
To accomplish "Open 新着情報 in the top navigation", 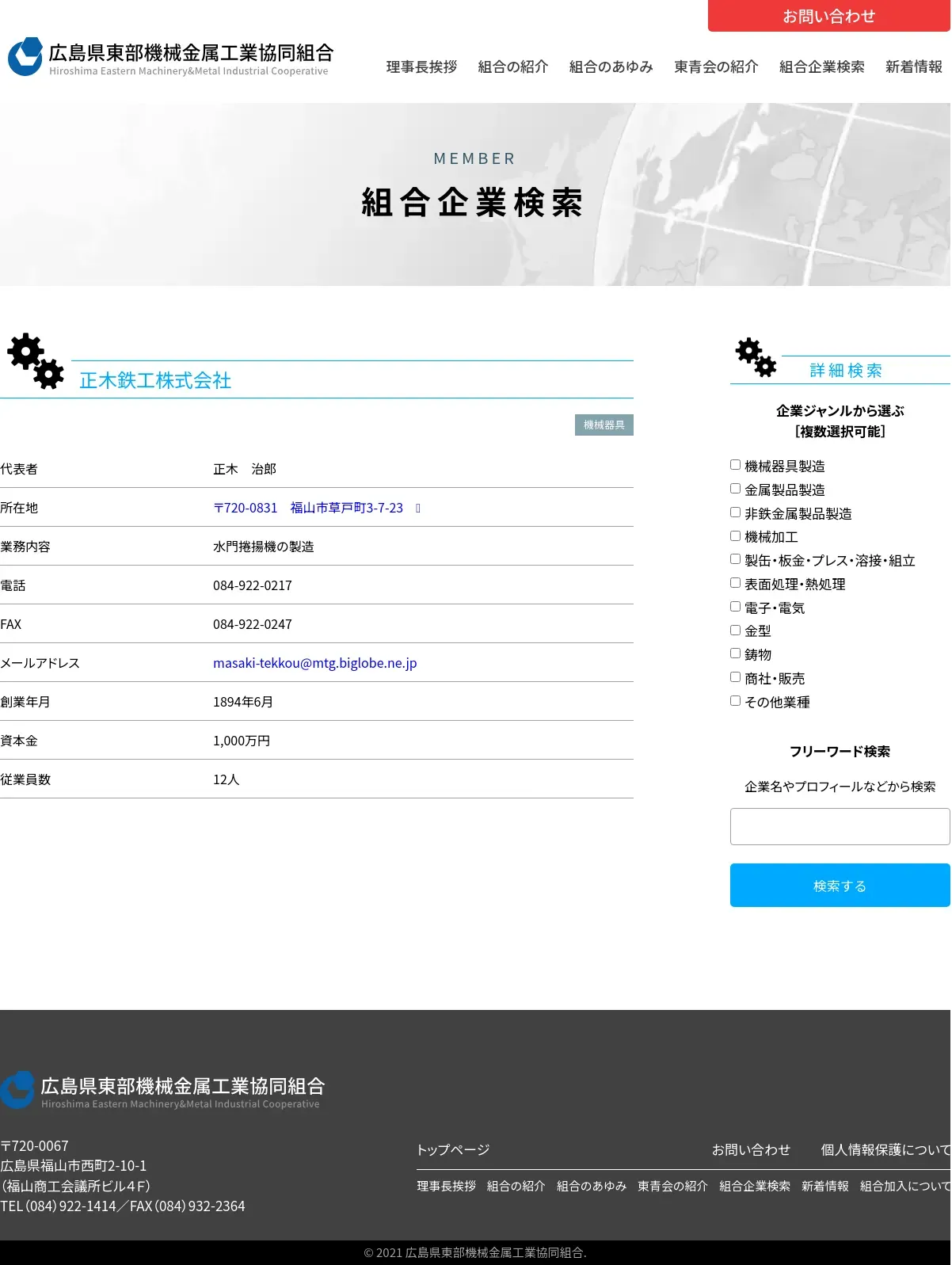I will coord(914,67).
